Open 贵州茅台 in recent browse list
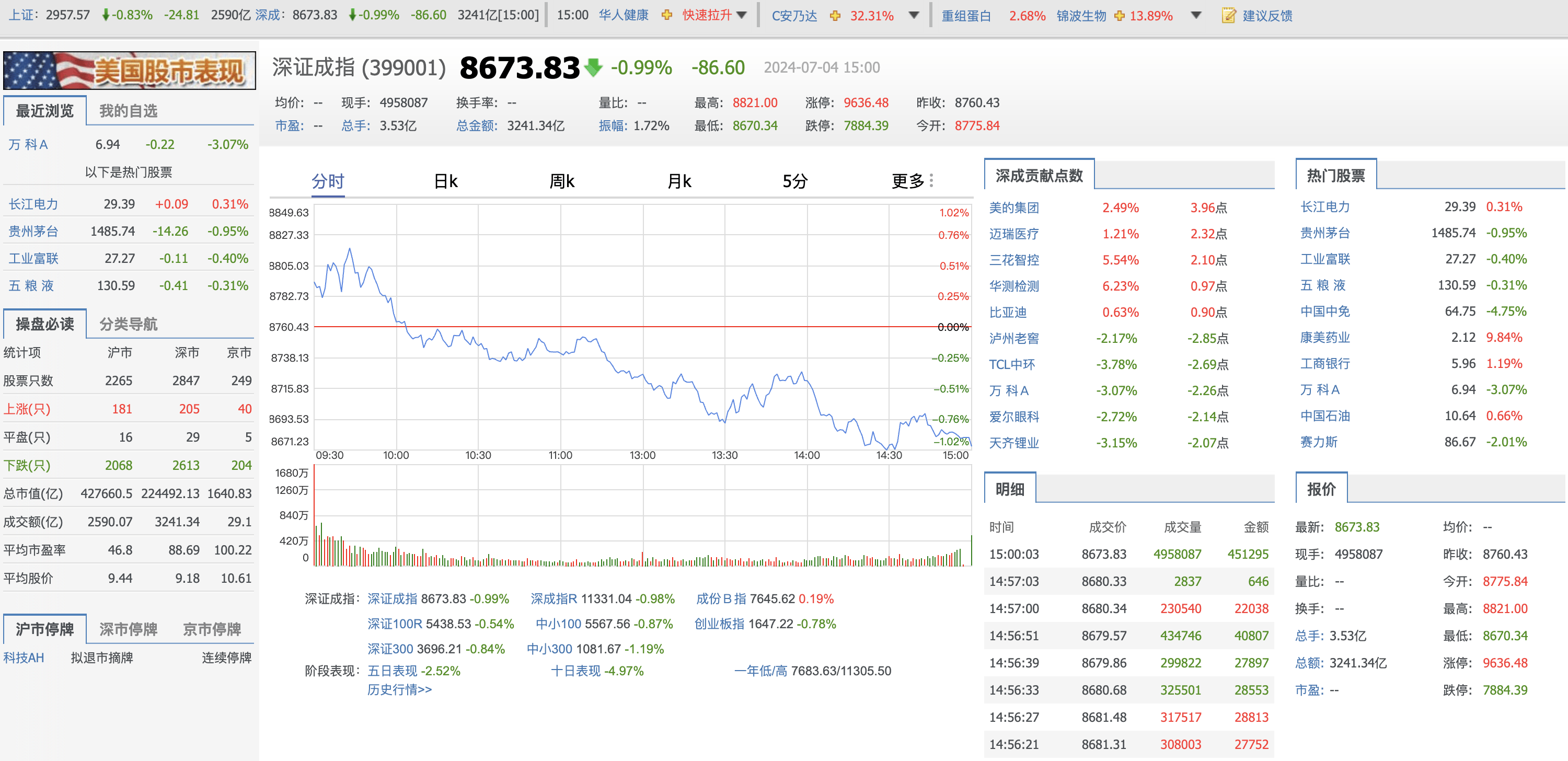 tap(33, 232)
